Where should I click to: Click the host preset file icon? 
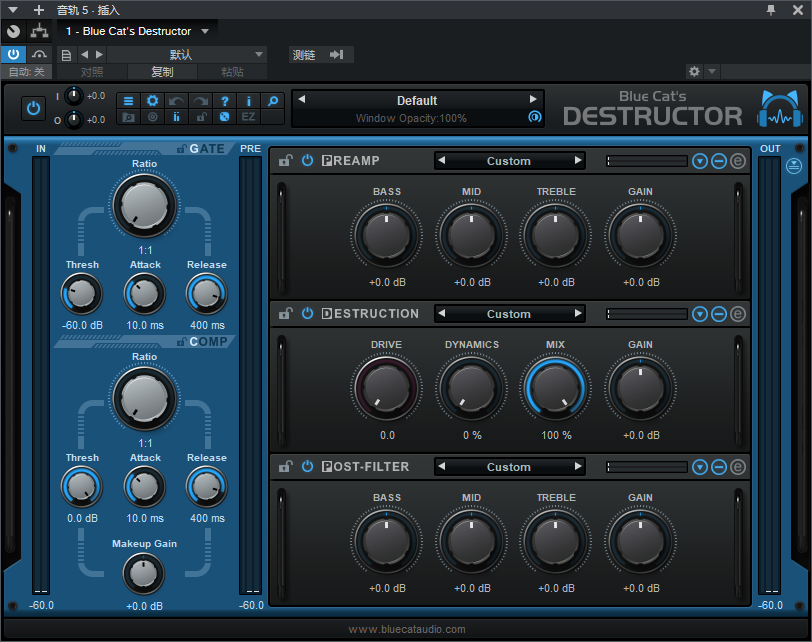66,55
